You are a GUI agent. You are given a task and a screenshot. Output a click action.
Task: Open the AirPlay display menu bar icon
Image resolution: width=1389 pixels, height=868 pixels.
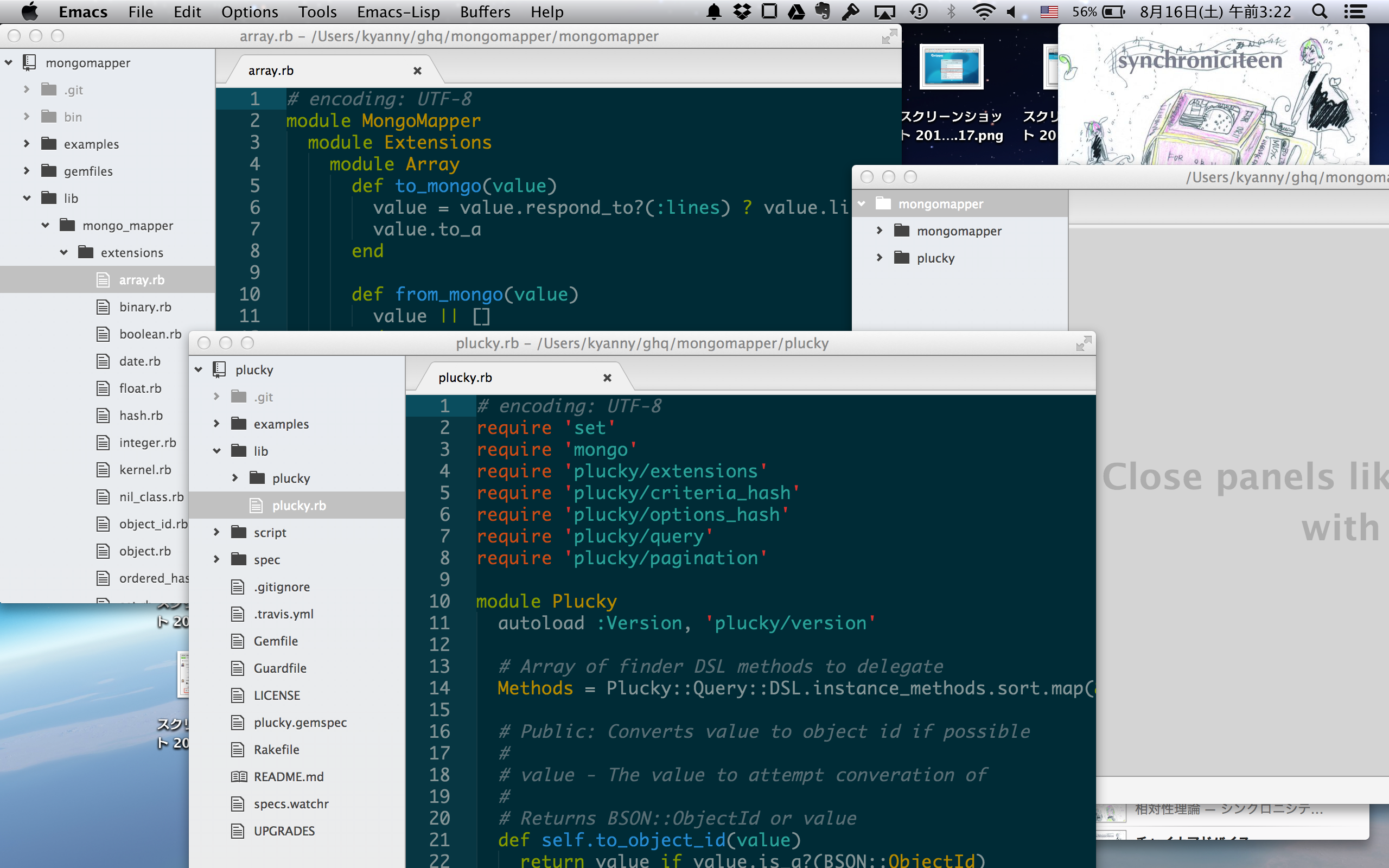[884, 11]
